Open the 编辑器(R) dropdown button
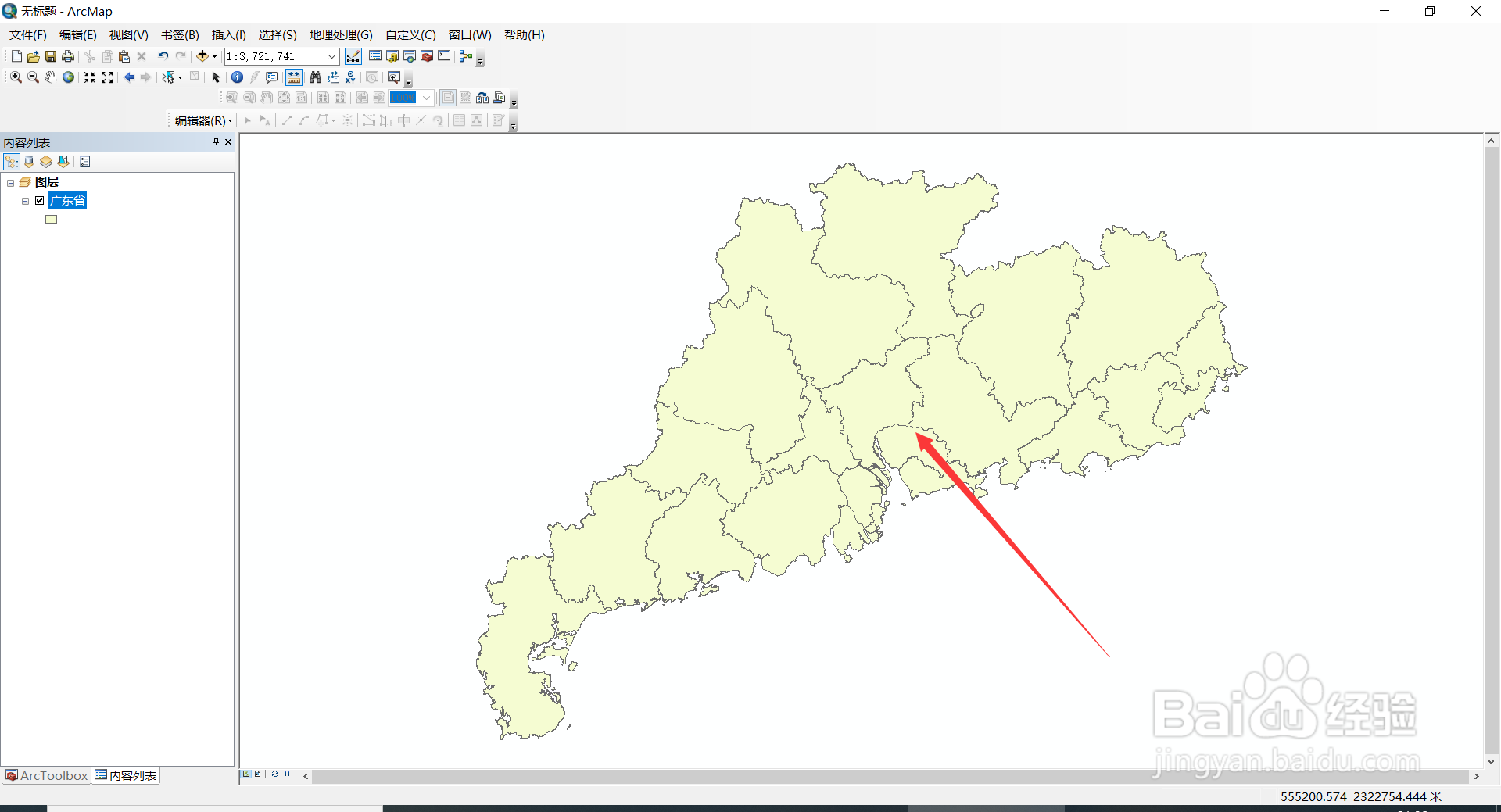The width and height of the screenshot is (1501, 812). [x=201, y=120]
